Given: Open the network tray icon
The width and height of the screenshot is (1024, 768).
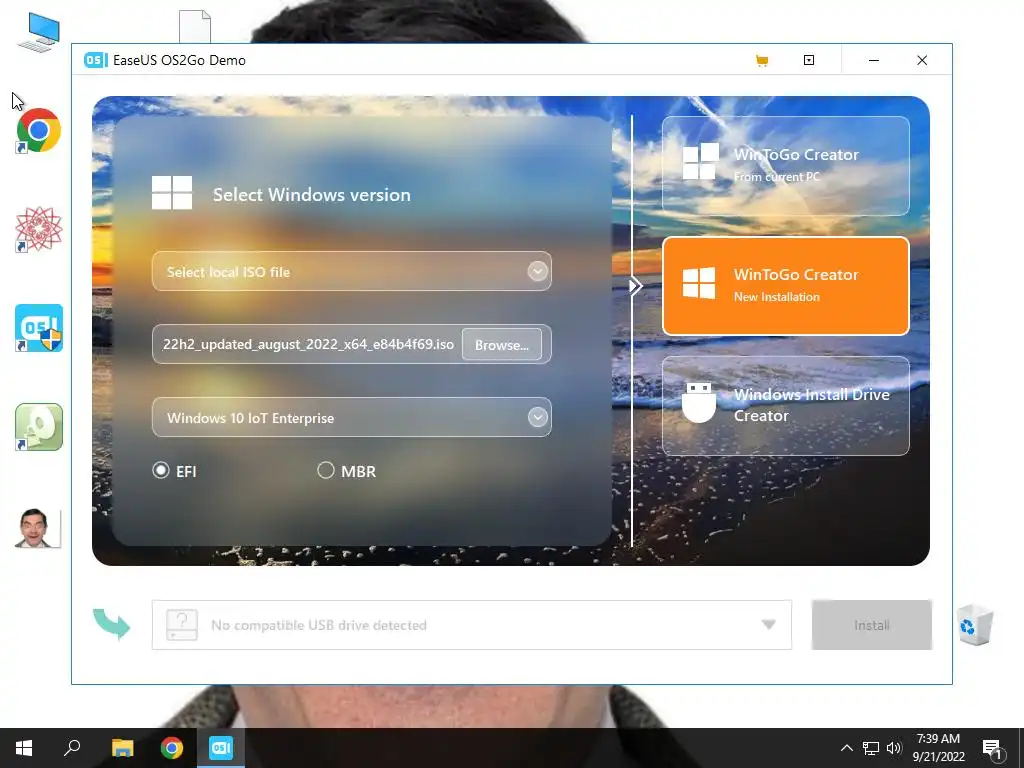Looking at the screenshot, I should 871,748.
